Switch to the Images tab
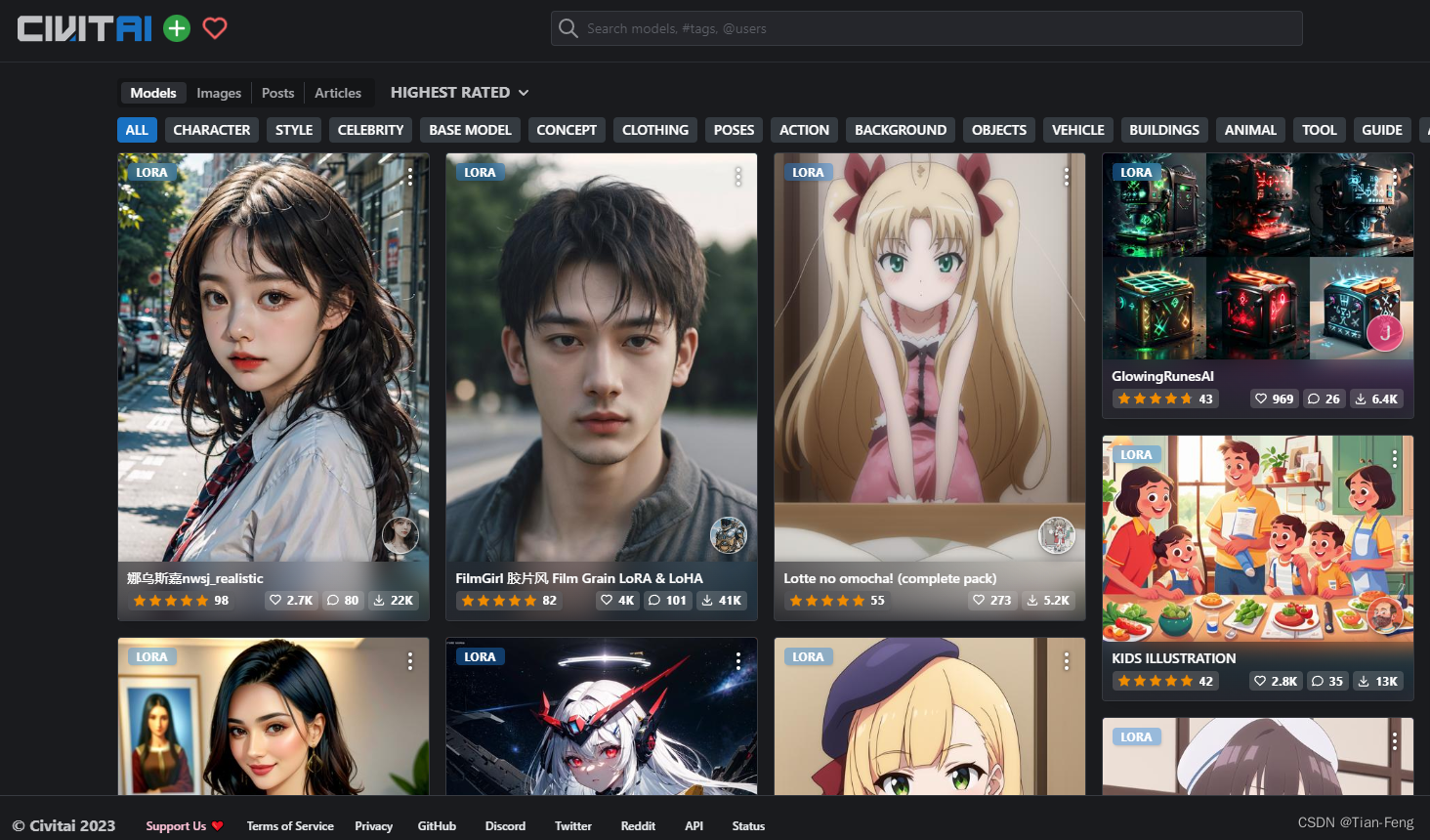The image size is (1430, 840). [x=219, y=93]
